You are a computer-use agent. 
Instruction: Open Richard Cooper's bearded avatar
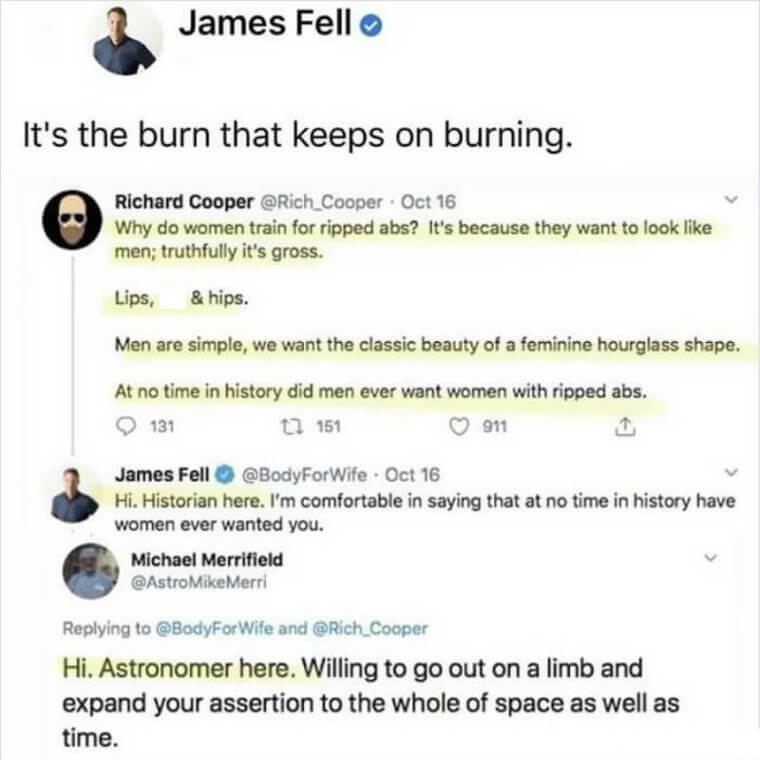(x=72, y=220)
